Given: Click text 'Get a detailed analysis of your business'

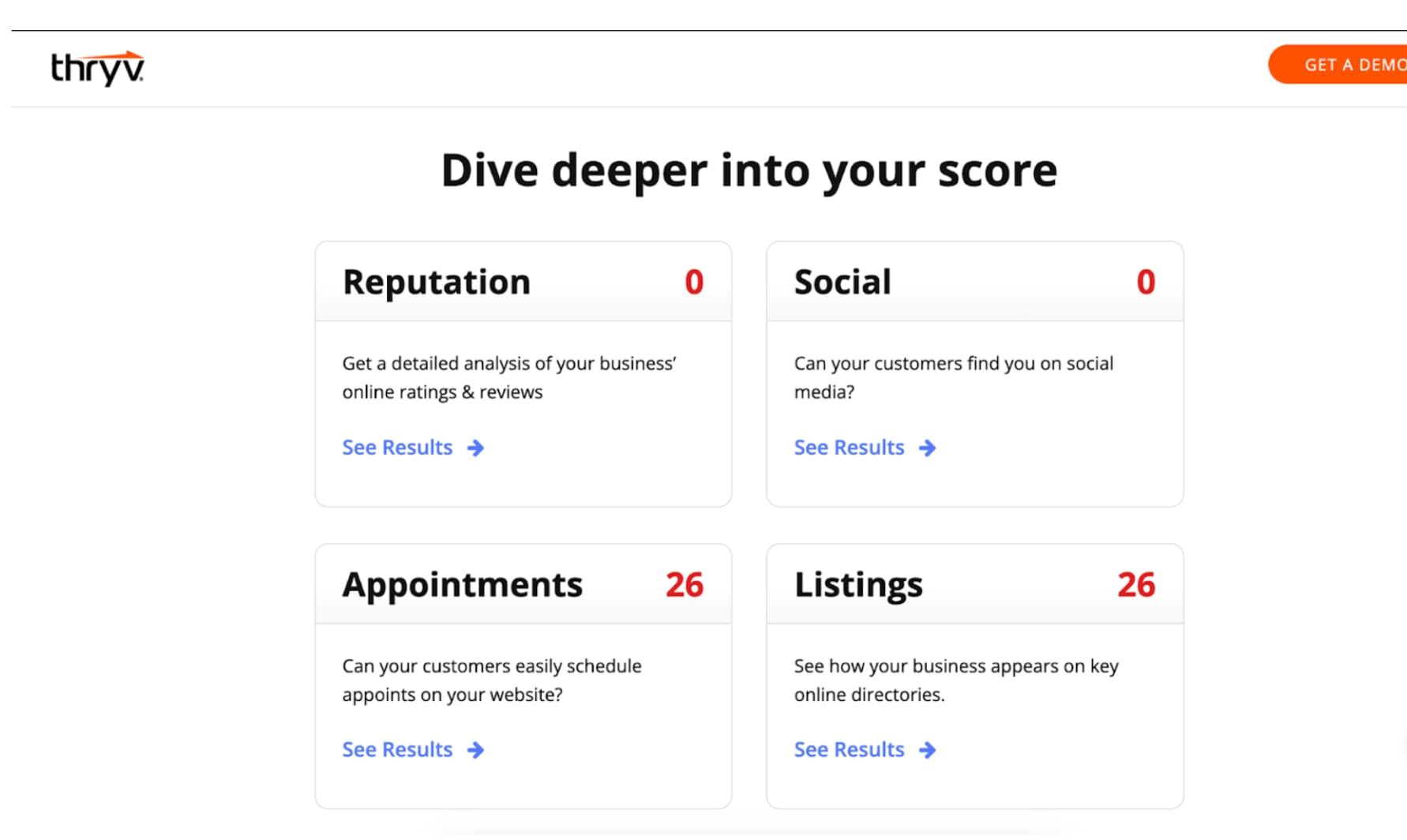Looking at the screenshot, I should pos(509,364).
